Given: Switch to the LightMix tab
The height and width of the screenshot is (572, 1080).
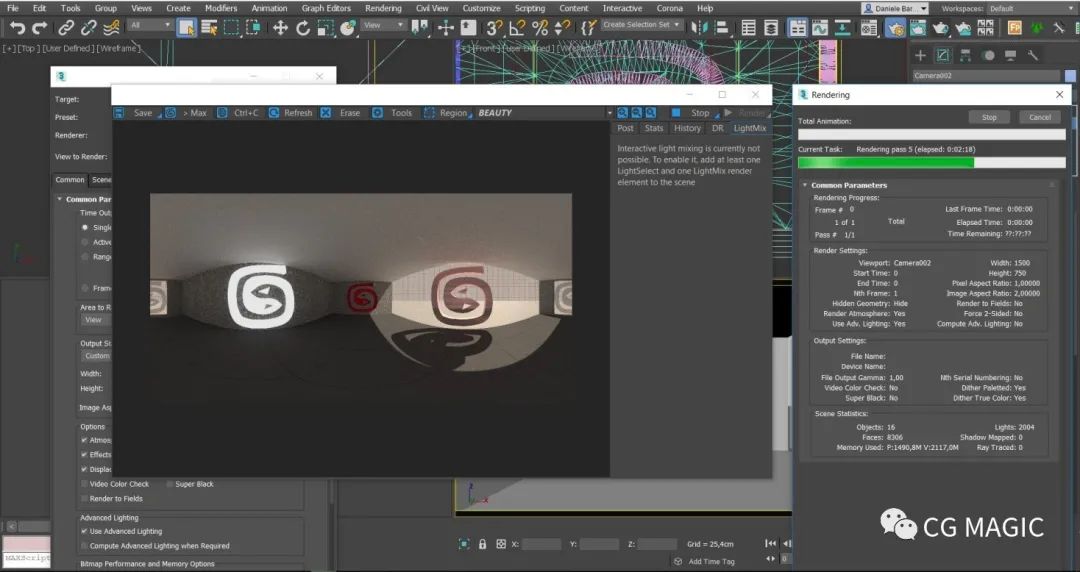Looking at the screenshot, I should click(749, 128).
